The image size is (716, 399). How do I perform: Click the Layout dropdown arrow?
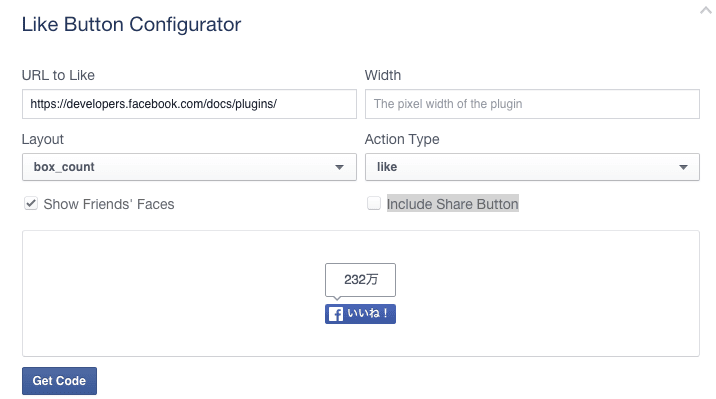click(339, 167)
